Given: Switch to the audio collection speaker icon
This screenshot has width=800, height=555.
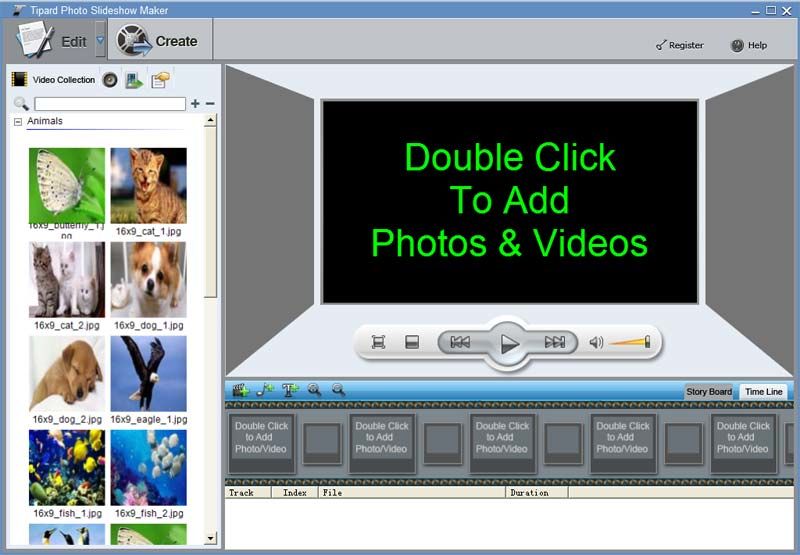Looking at the screenshot, I should (x=110, y=80).
